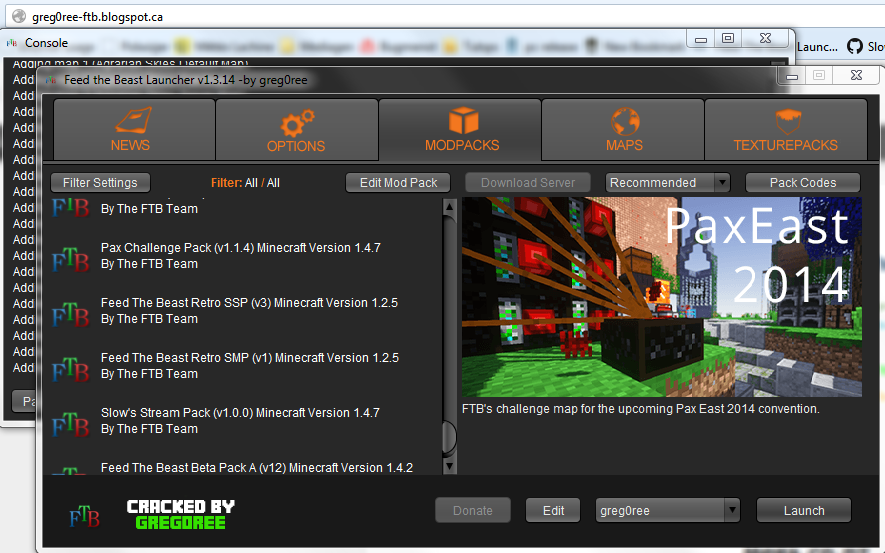Screen dimensions: 885x553
Task: Click the Download Server button
Action: click(x=528, y=183)
